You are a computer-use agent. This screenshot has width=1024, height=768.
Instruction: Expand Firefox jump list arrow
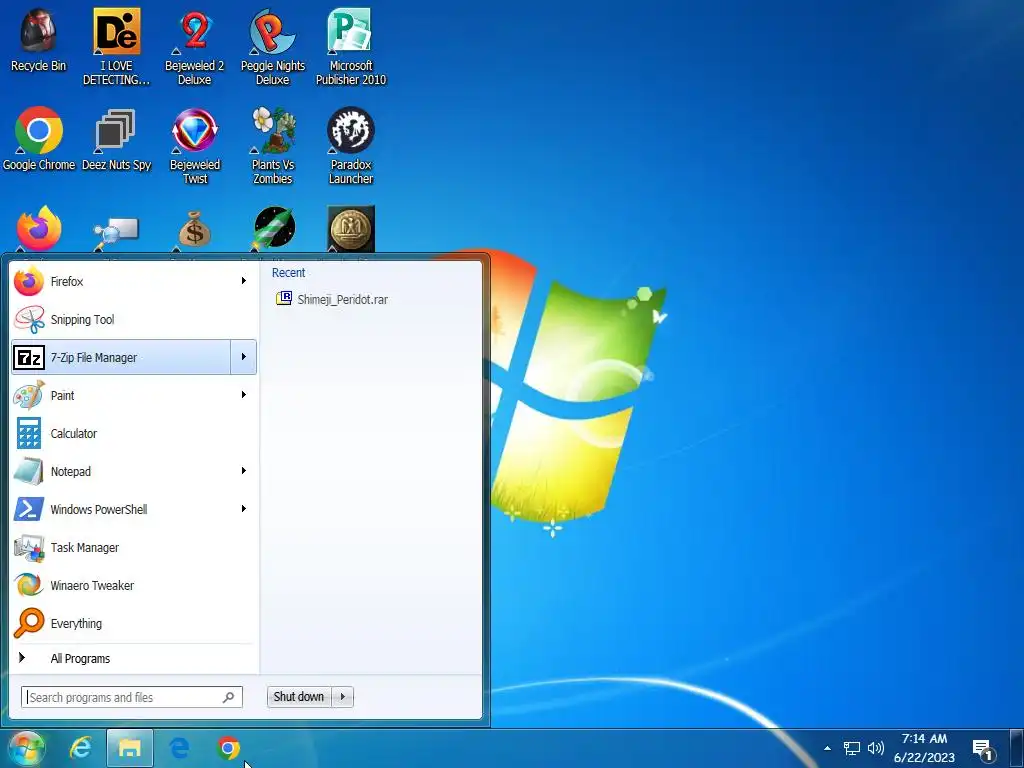(244, 281)
